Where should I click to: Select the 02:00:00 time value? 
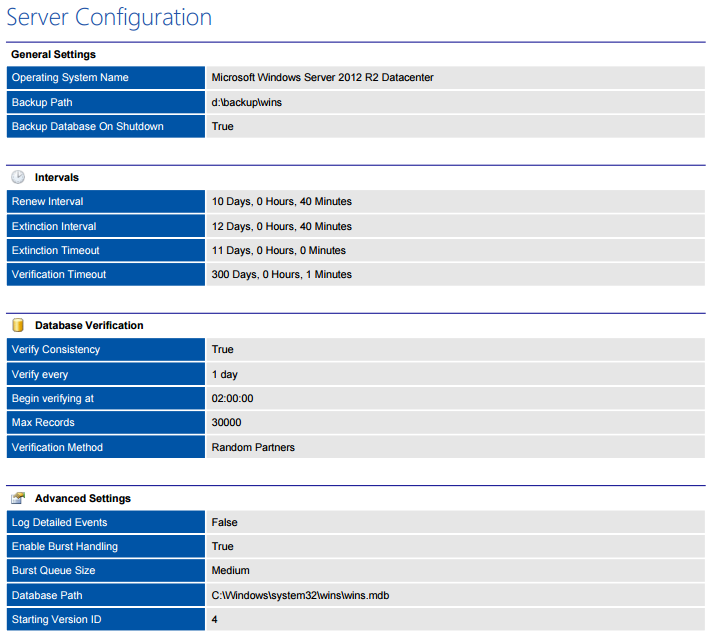pyautogui.click(x=232, y=399)
